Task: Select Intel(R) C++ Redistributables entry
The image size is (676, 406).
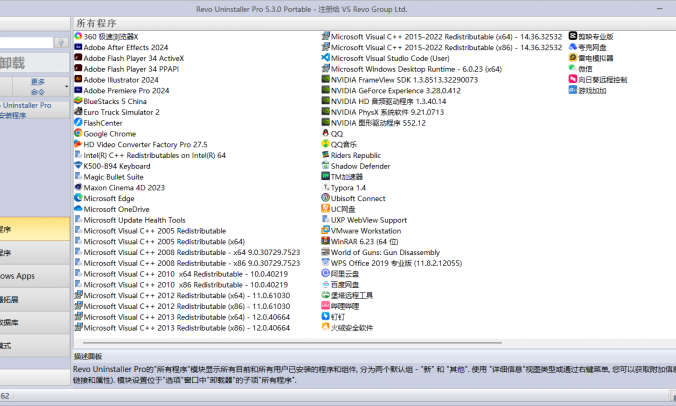Action: pos(150,155)
